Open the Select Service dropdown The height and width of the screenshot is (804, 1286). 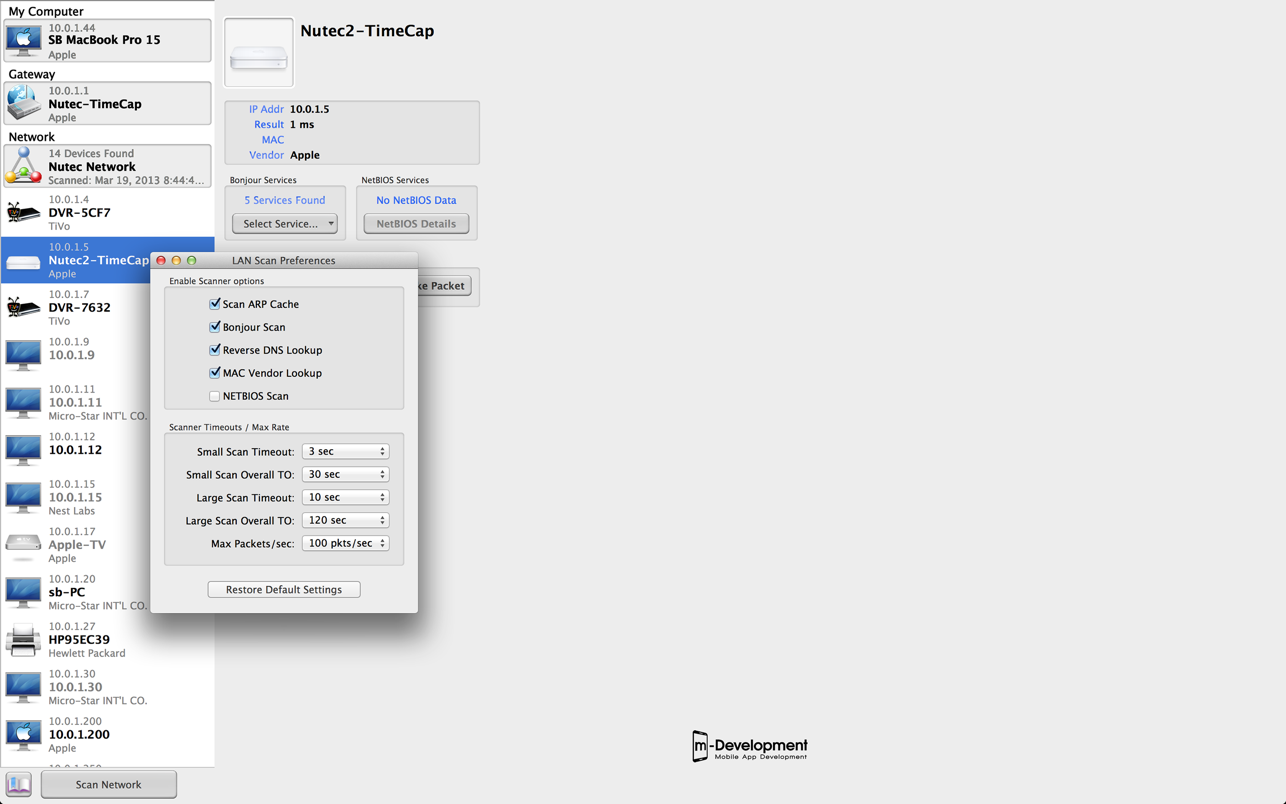click(x=285, y=224)
